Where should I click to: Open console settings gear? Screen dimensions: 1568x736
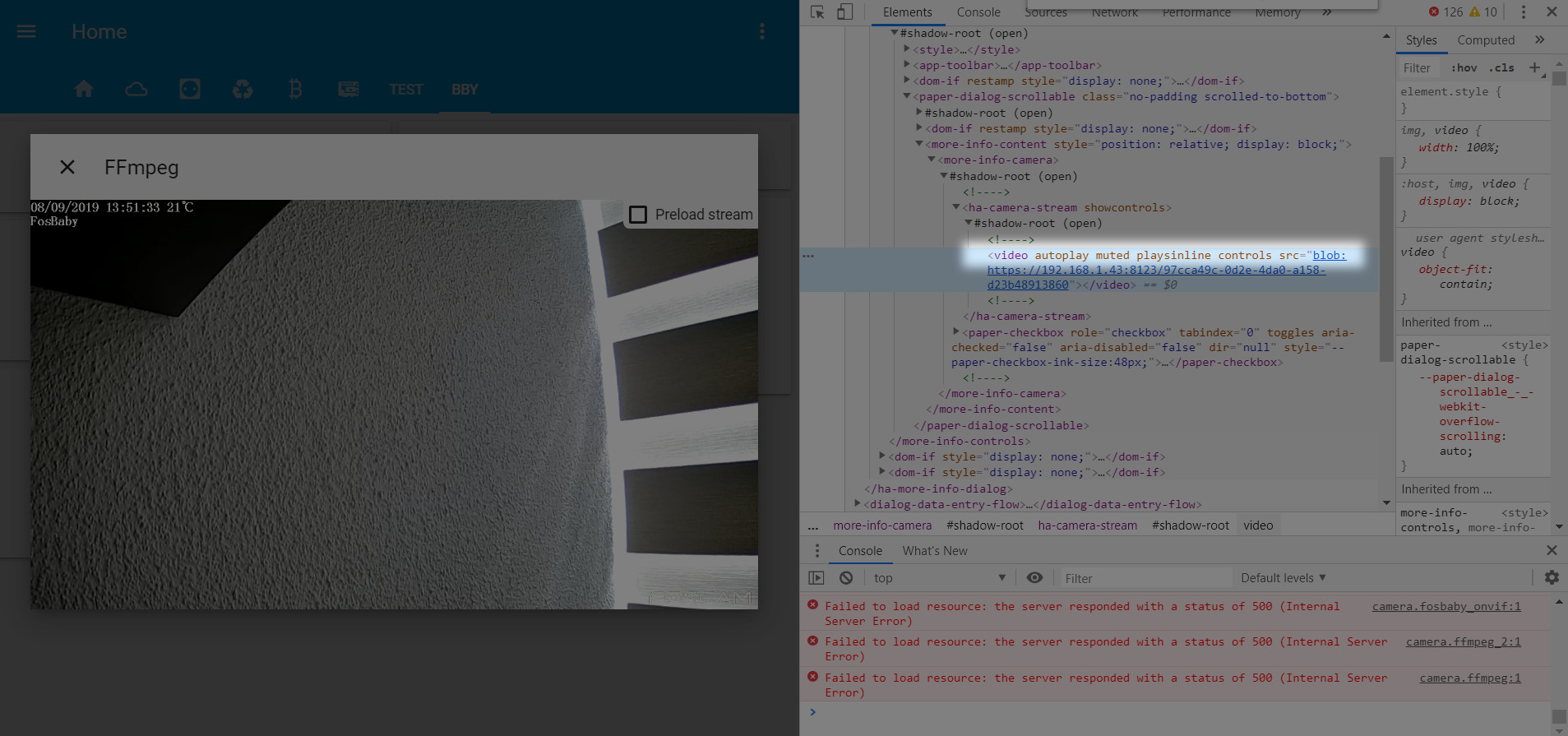[1552, 577]
